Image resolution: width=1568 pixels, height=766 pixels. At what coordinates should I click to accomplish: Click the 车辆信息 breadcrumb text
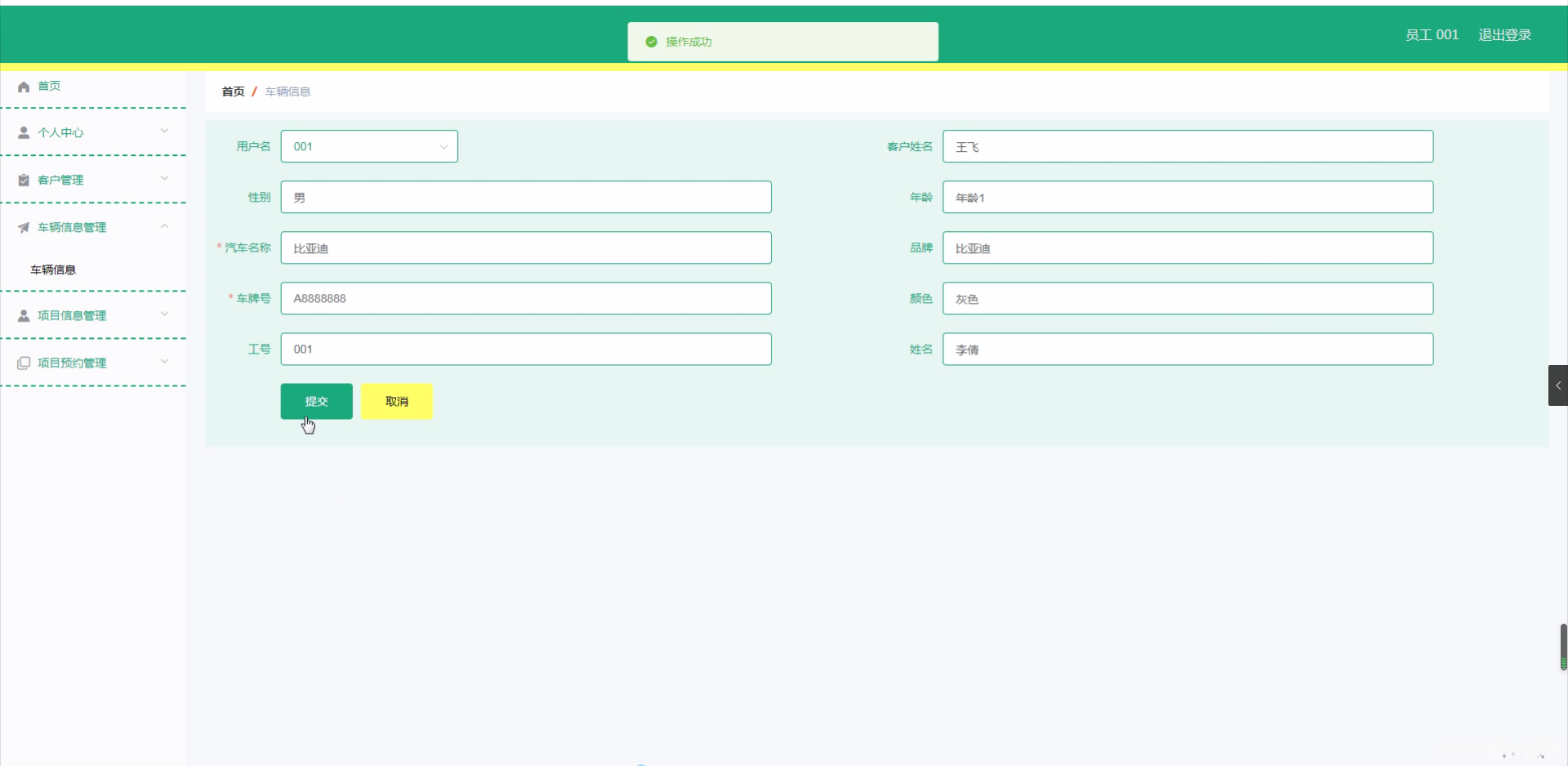coord(287,91)
